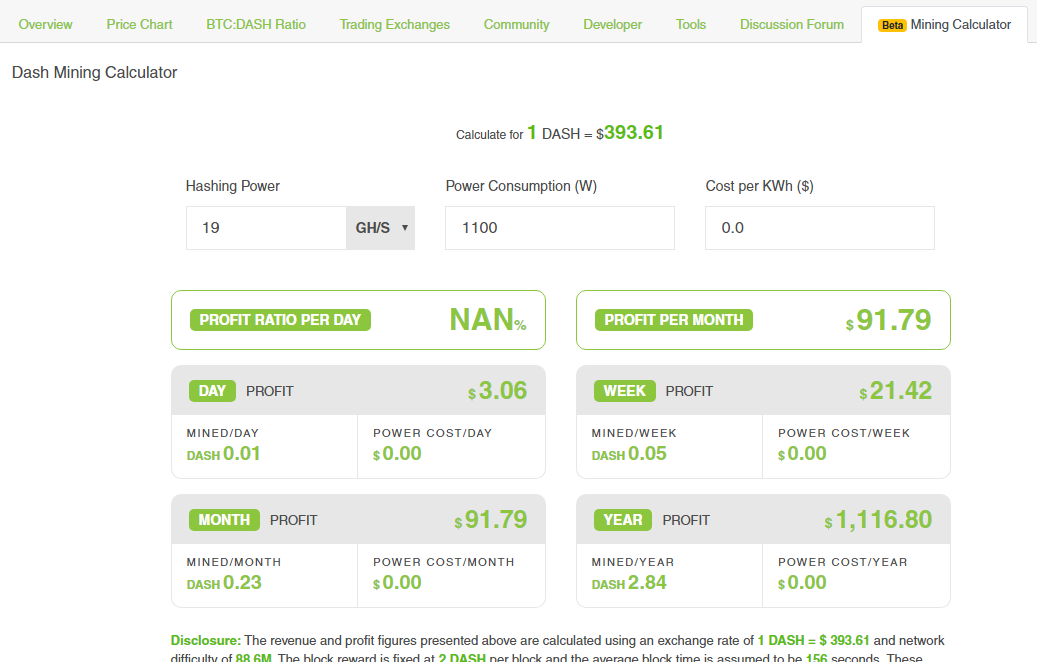Open the Developer tab
Viewport: 1037px width, 662px height.
pos(612,24)
